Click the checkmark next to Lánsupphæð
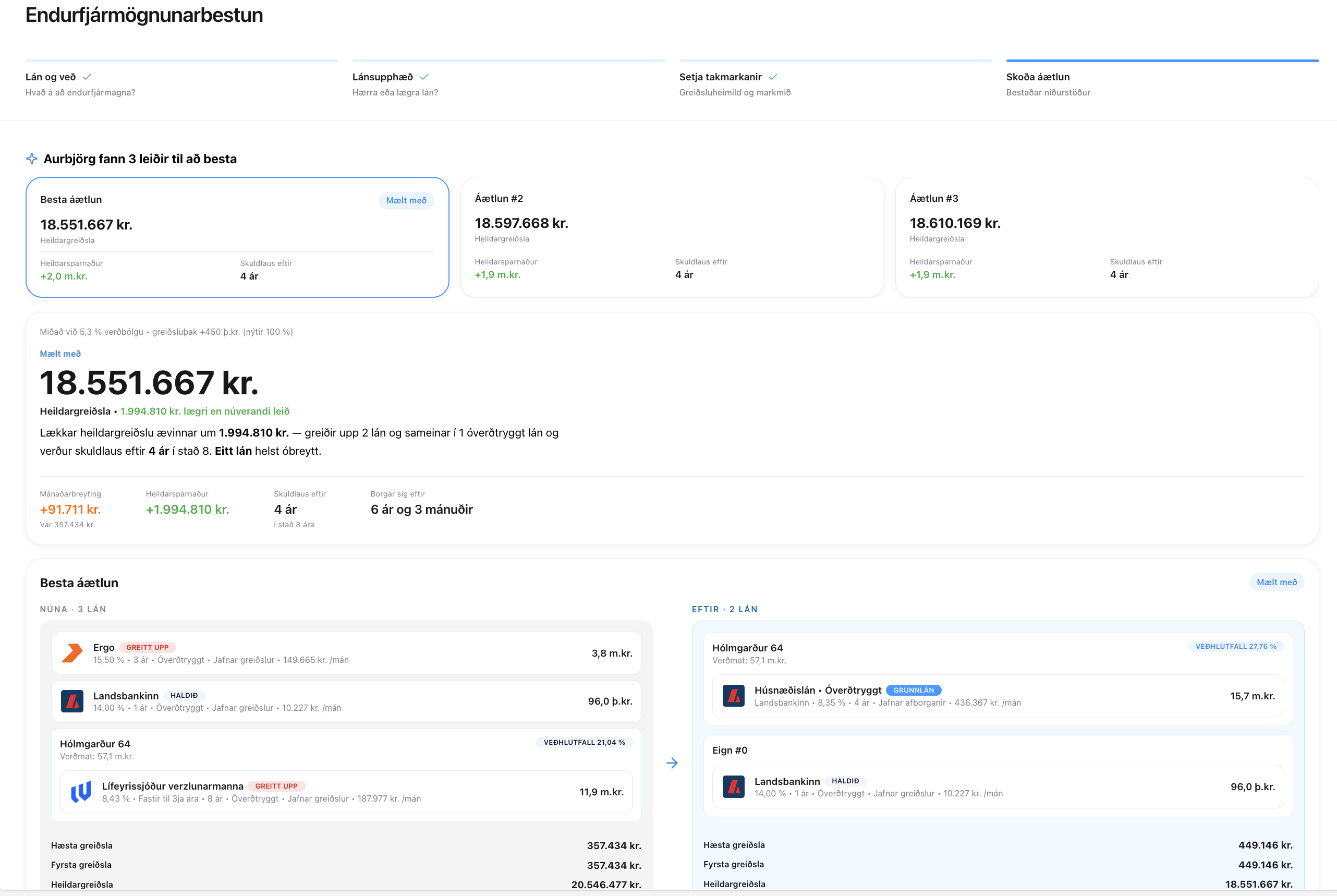Screen dimensions: 1337x896 click(x=424, y=77)
